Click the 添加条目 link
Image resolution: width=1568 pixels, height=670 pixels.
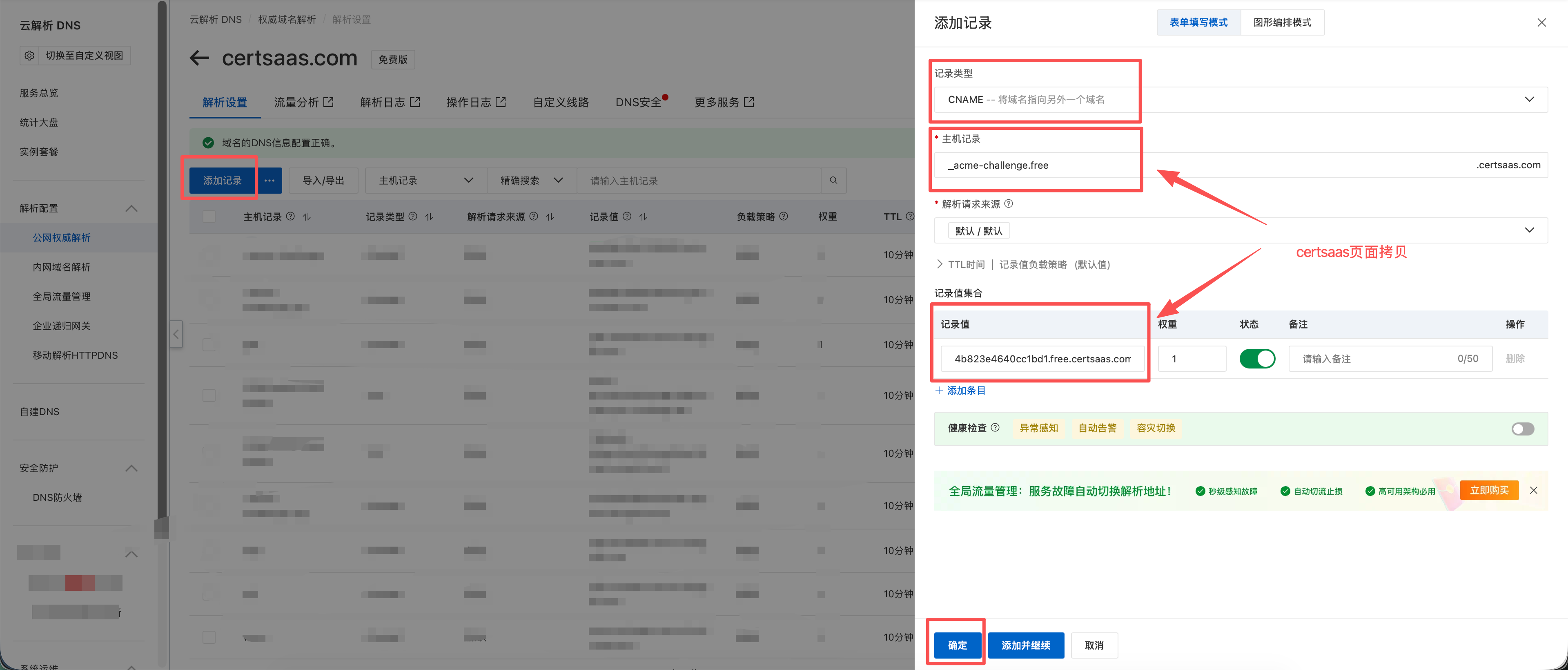click(966, 390)
